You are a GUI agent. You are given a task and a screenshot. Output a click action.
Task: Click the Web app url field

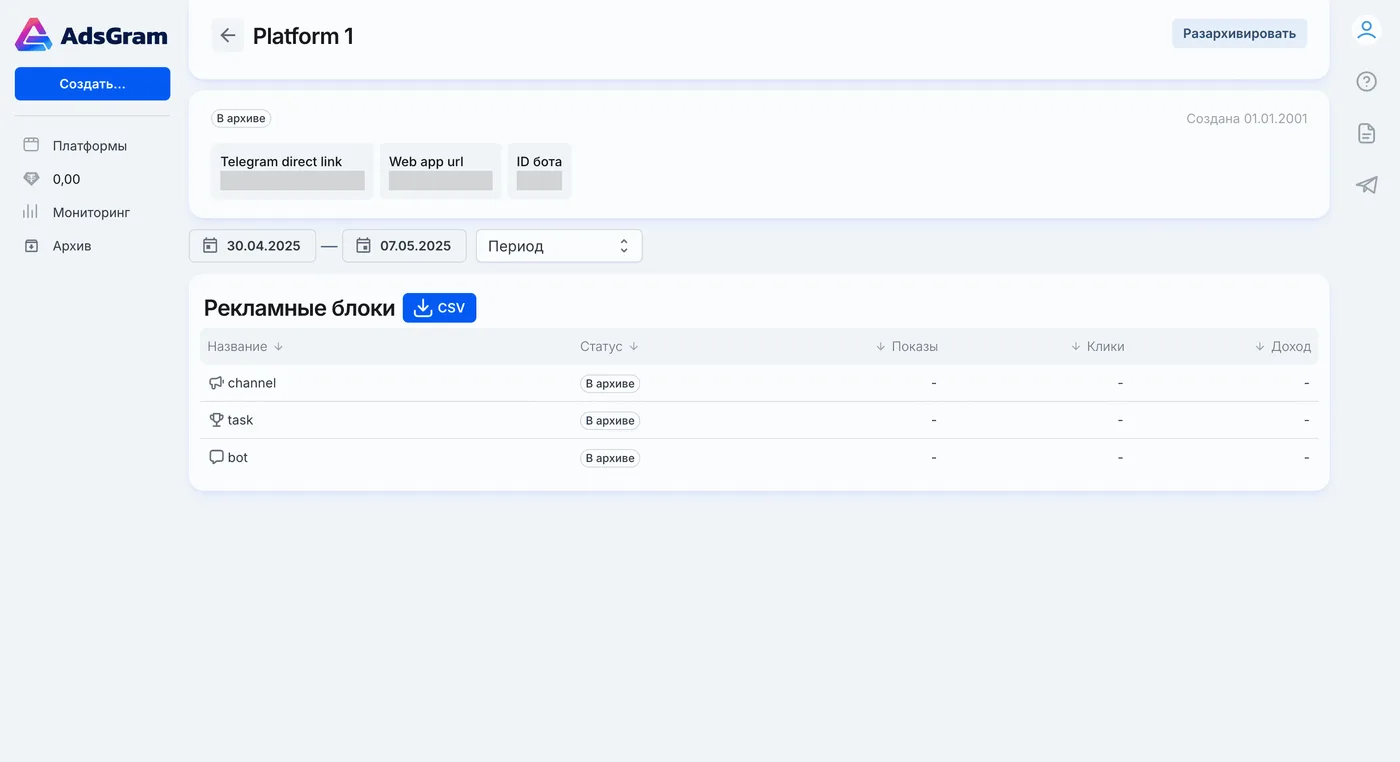[x=440, y=171]
